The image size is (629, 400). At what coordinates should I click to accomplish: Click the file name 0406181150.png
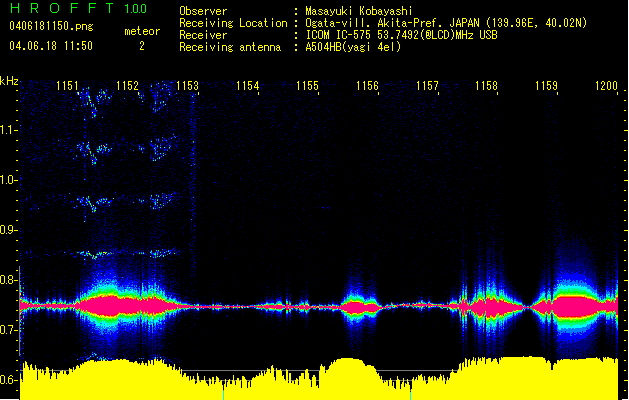pos(51,26)
